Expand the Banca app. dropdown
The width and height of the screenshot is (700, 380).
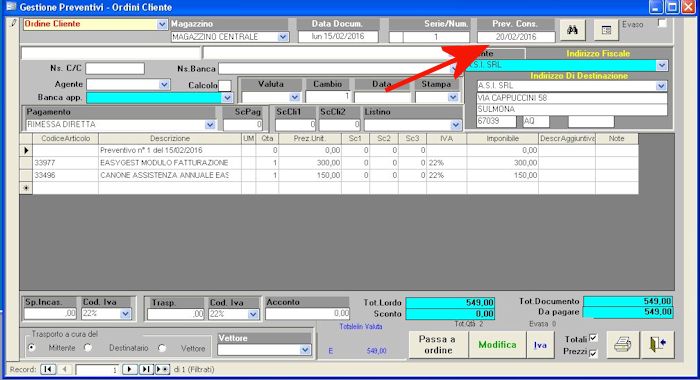pyautogui.click(x=227, y=97)
